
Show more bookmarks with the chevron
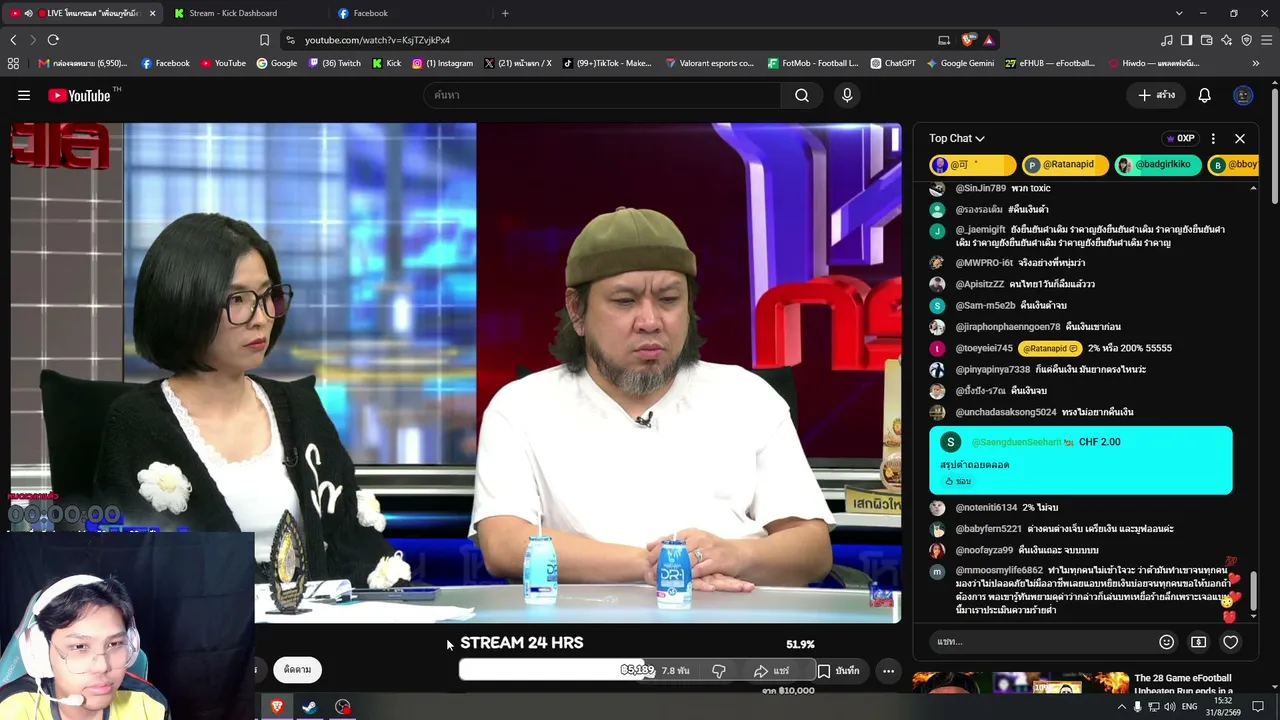[x=1255, y=63]
